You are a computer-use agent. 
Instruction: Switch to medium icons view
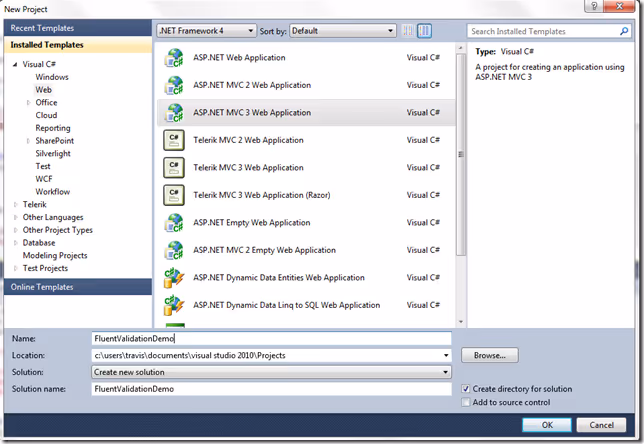[424, 31]
